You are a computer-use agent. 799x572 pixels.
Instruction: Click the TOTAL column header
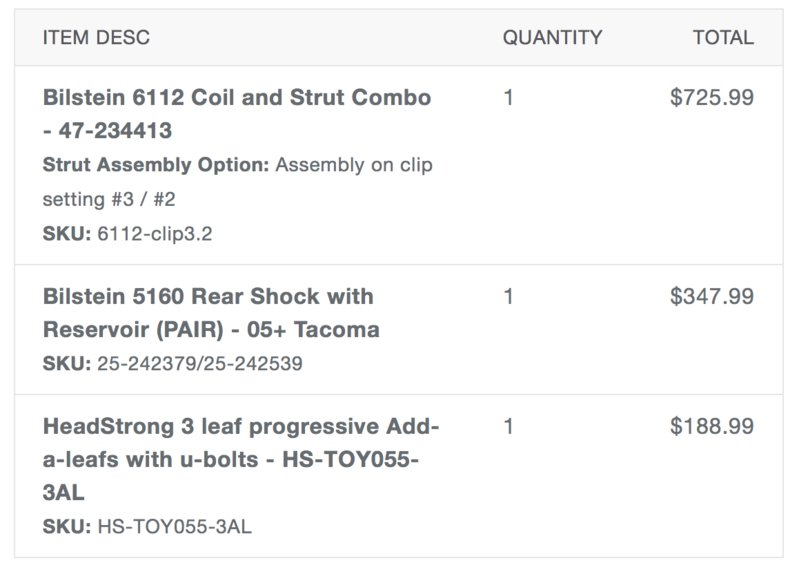[x=723, y=38]
